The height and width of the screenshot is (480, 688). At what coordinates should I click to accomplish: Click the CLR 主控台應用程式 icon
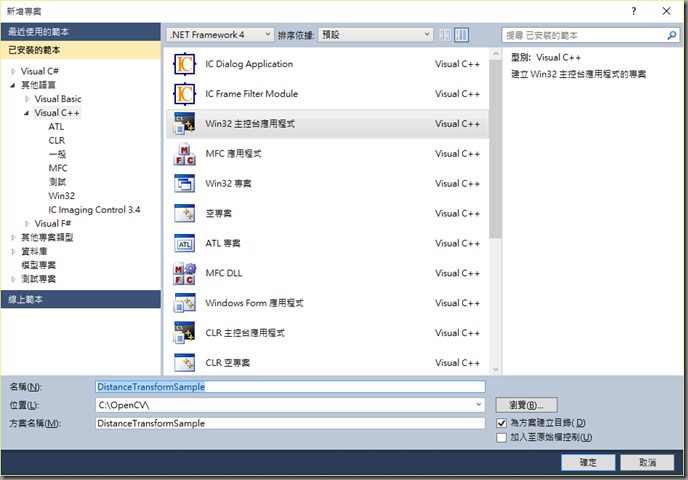184,333
